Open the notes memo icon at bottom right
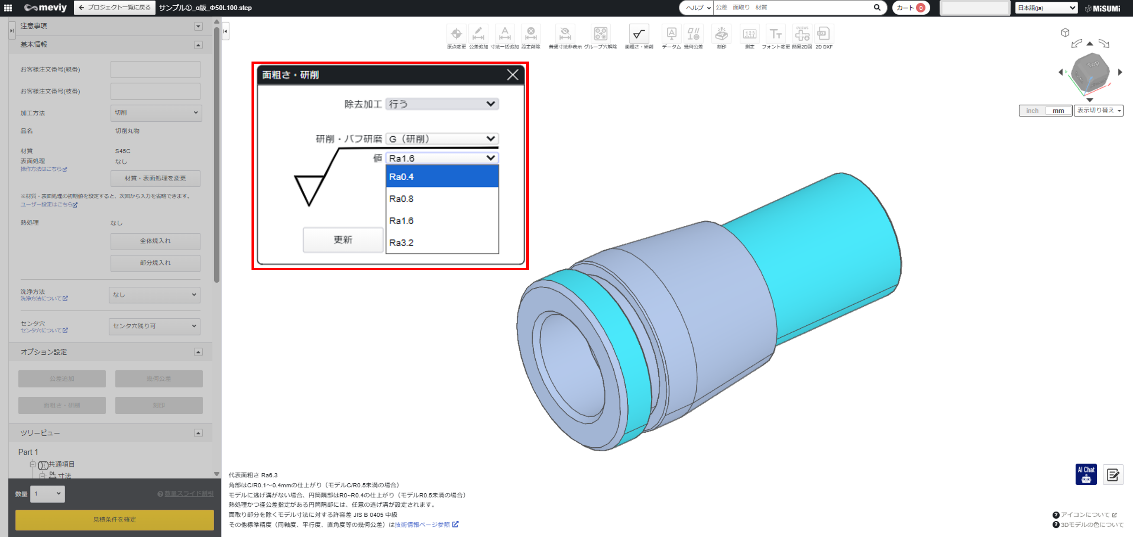Screen dimensions: 1133x537 coord(1113,475)
